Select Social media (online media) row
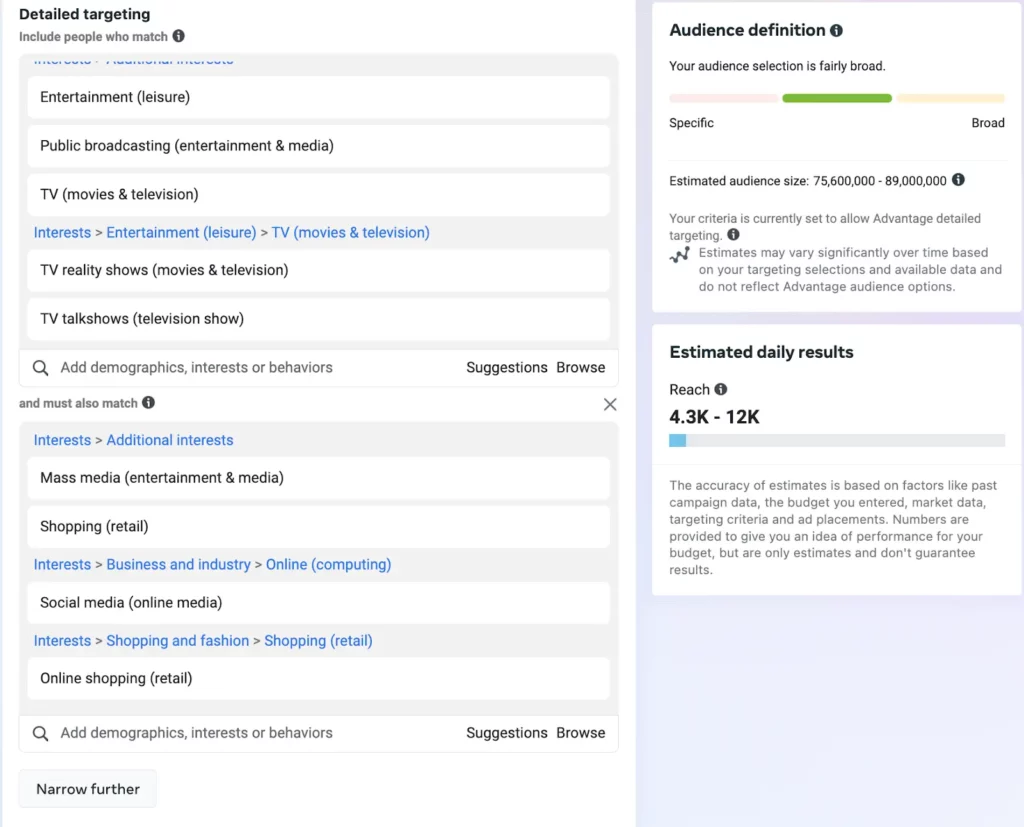This screenshot has height=827, width=1024. [x=319, y=602]
